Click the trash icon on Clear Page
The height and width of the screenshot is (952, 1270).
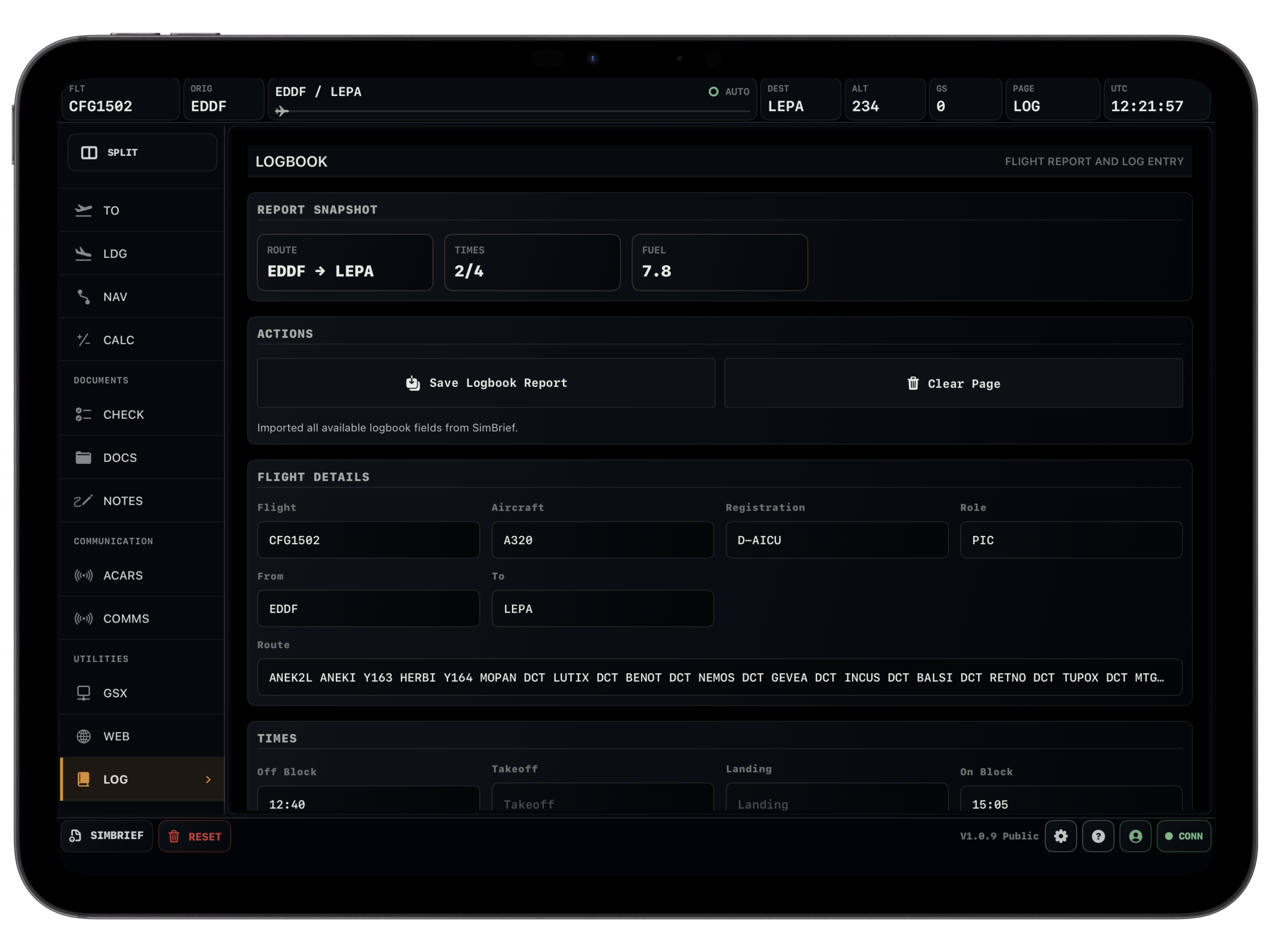click(913, 383)
